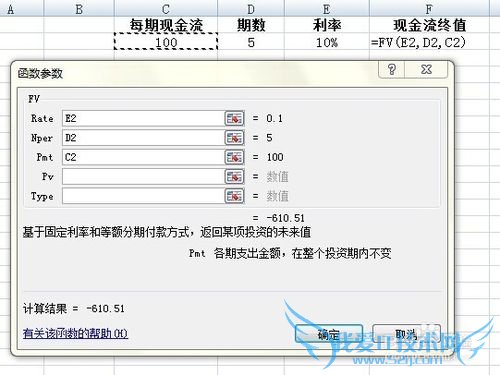The height and width of the screenshot is (375, 500).
Task: Open the dialog help question mark button
Action: click(x=392, y=69)
